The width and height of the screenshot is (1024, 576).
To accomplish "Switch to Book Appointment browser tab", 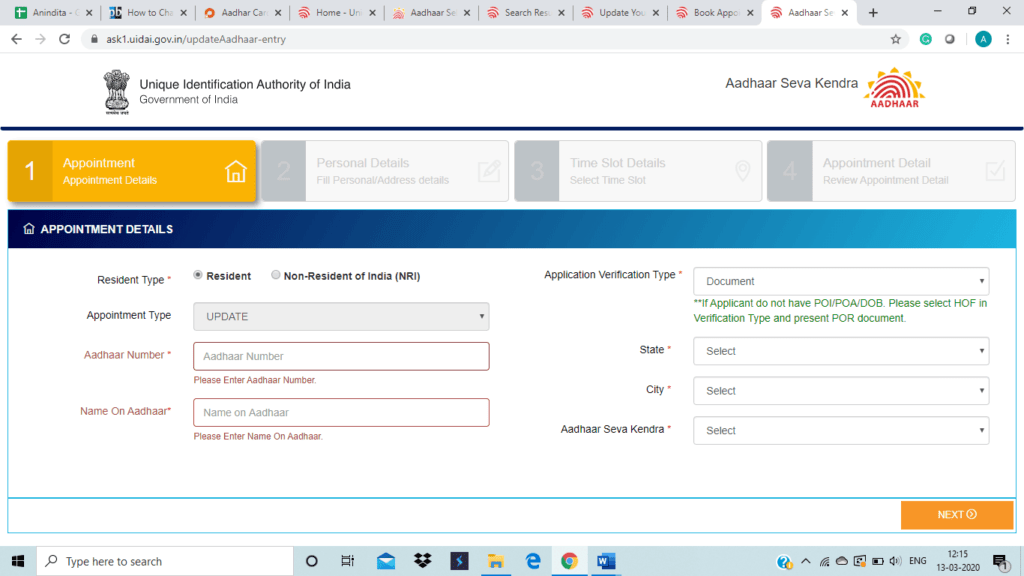I will pos(714,13).
